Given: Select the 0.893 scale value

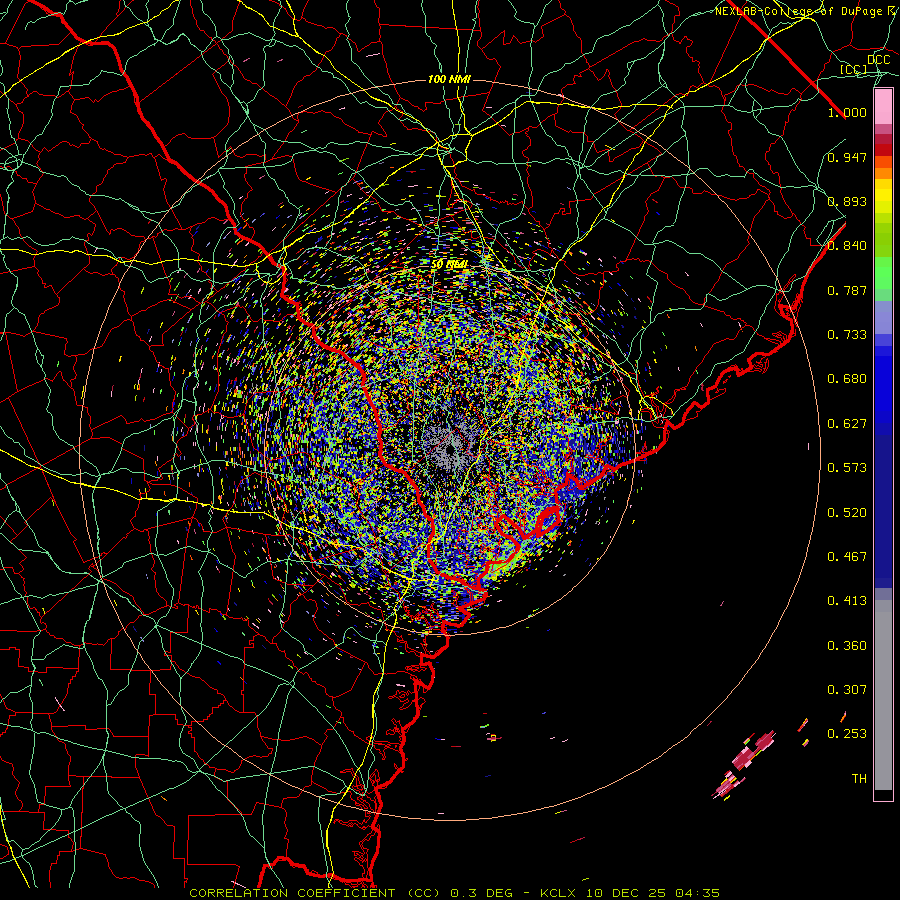Looking at the screenshot, I should (847, 201).
